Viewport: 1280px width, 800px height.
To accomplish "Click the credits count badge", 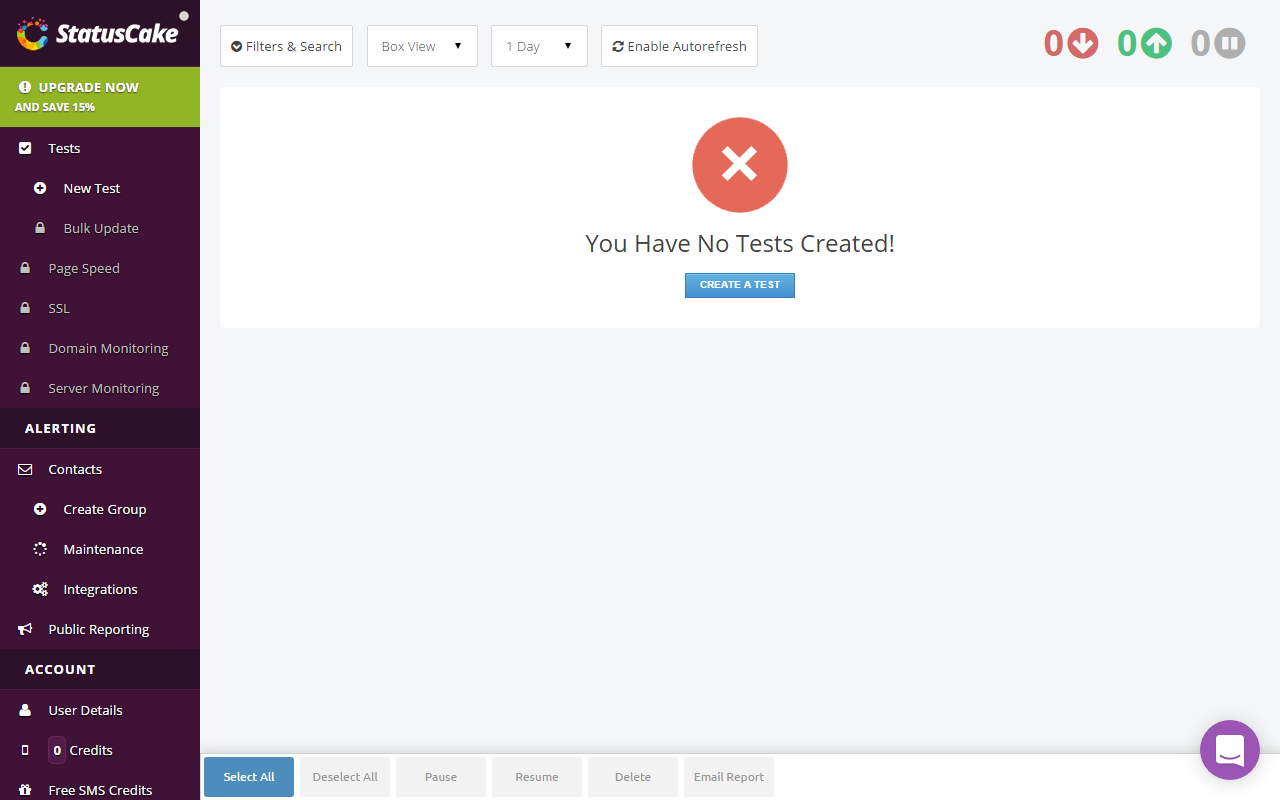I will click(x=57, y=750).
